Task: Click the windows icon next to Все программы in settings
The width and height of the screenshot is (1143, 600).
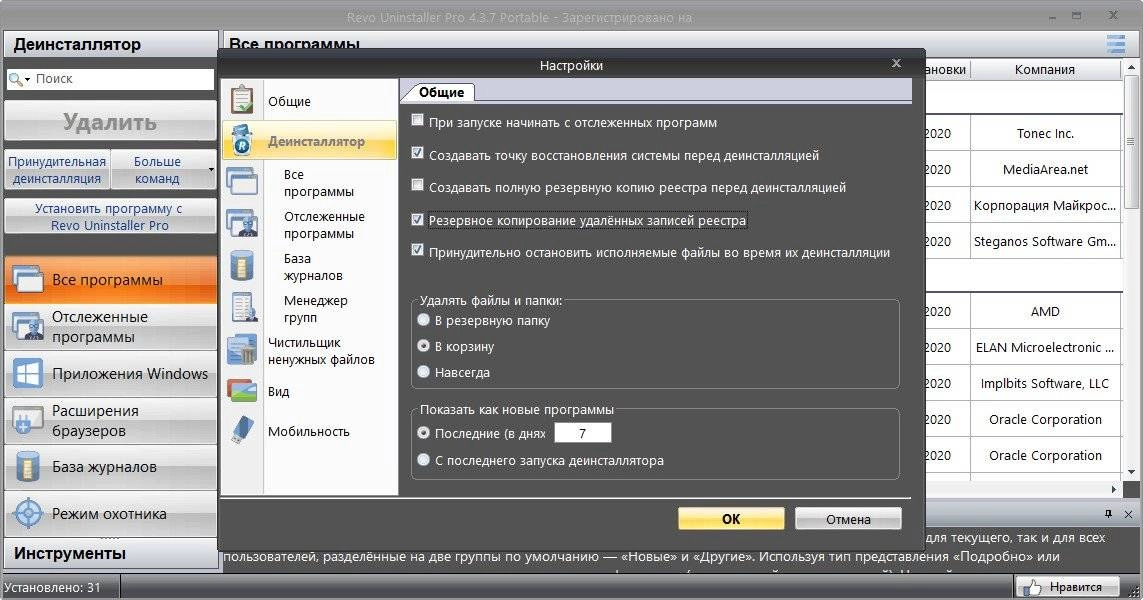Action: tap(241, 181)
